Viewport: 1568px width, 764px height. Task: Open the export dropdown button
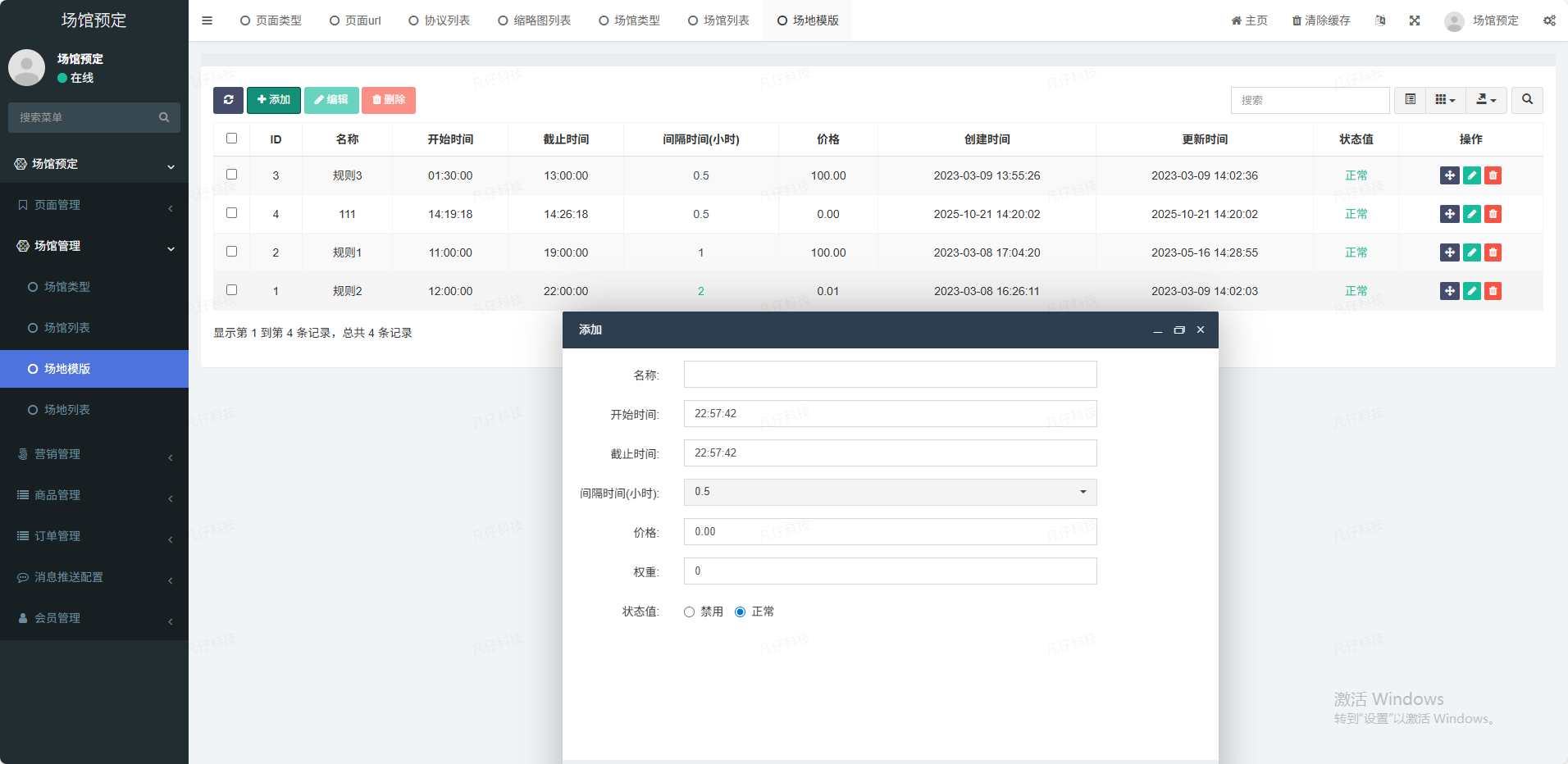(x=1486, y=100)
